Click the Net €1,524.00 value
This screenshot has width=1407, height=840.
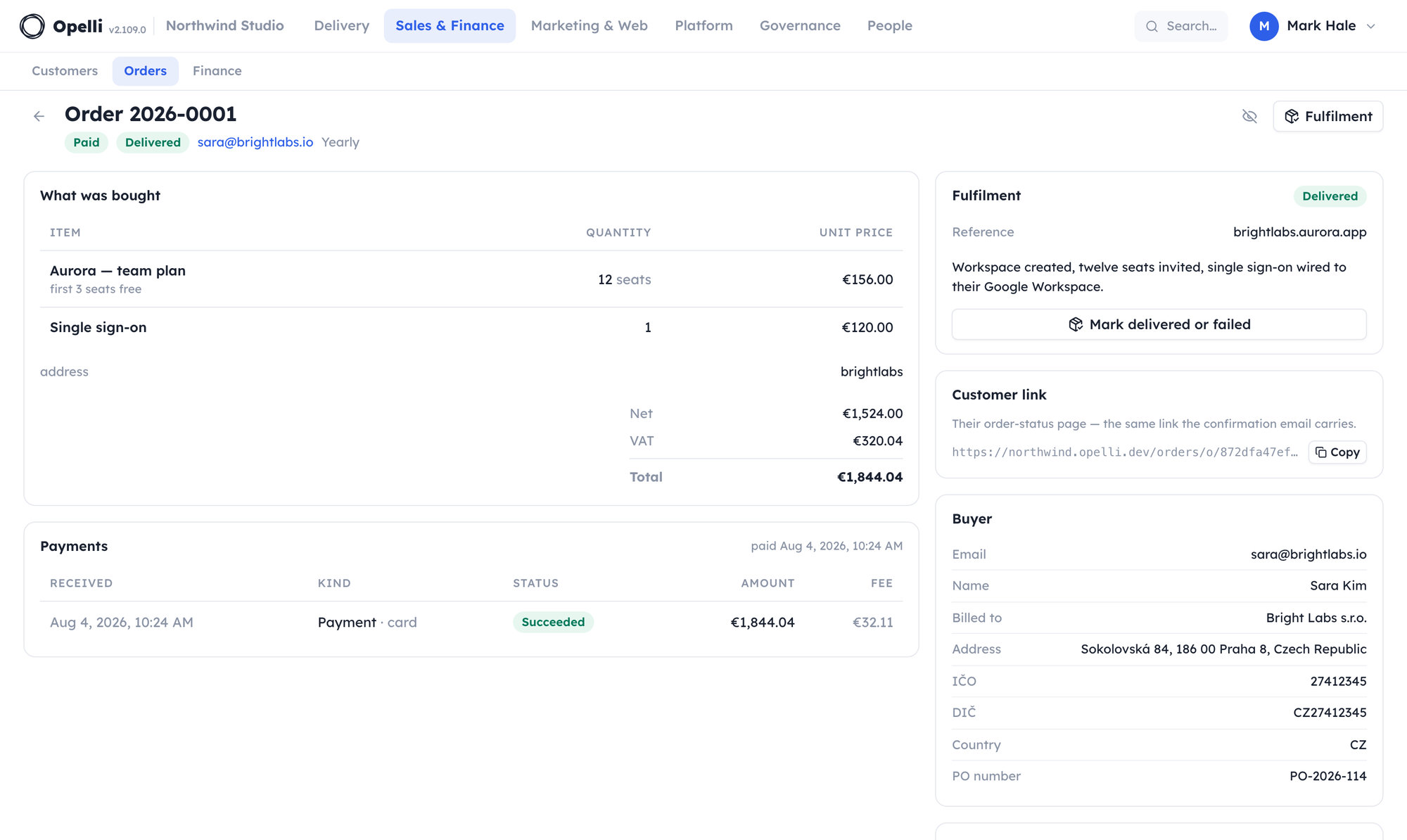872,414
